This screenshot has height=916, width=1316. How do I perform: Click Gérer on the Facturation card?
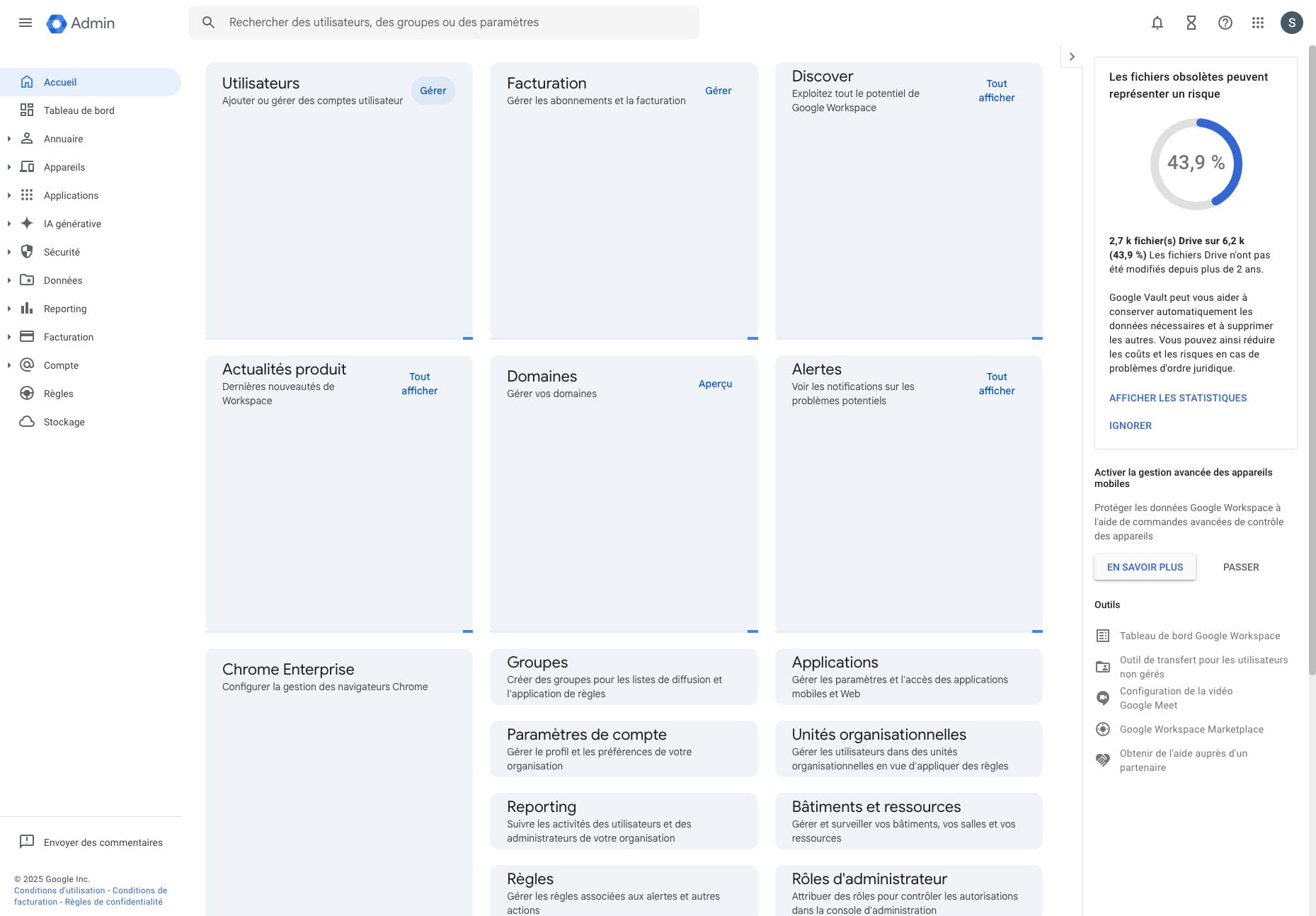[x=719, y=91]
